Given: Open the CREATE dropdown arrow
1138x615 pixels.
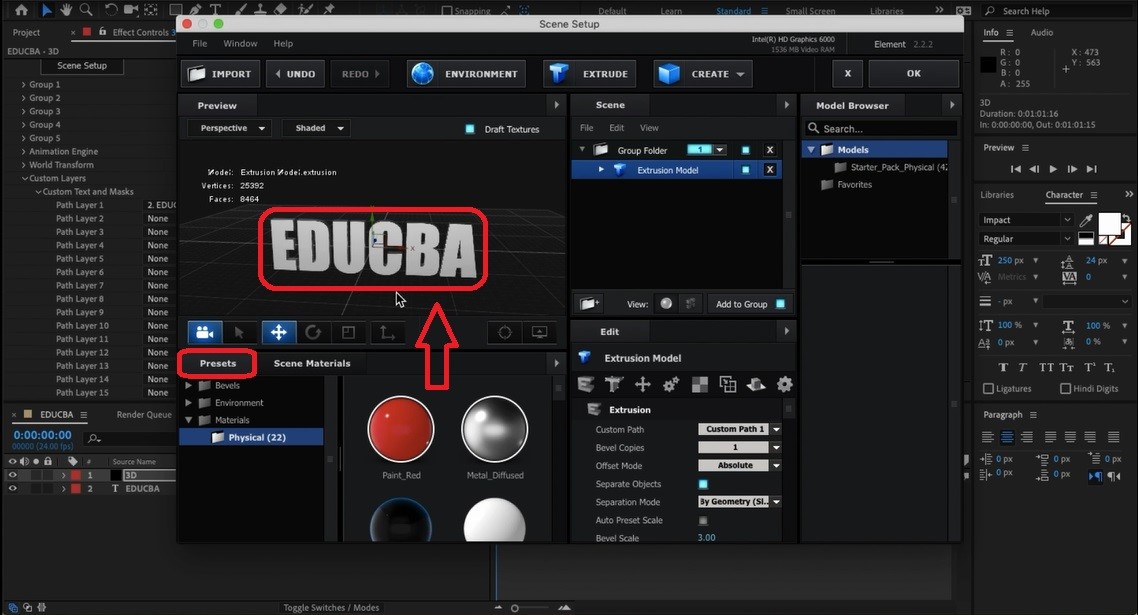Looking at the screenshot, I should tap(740, 74).
